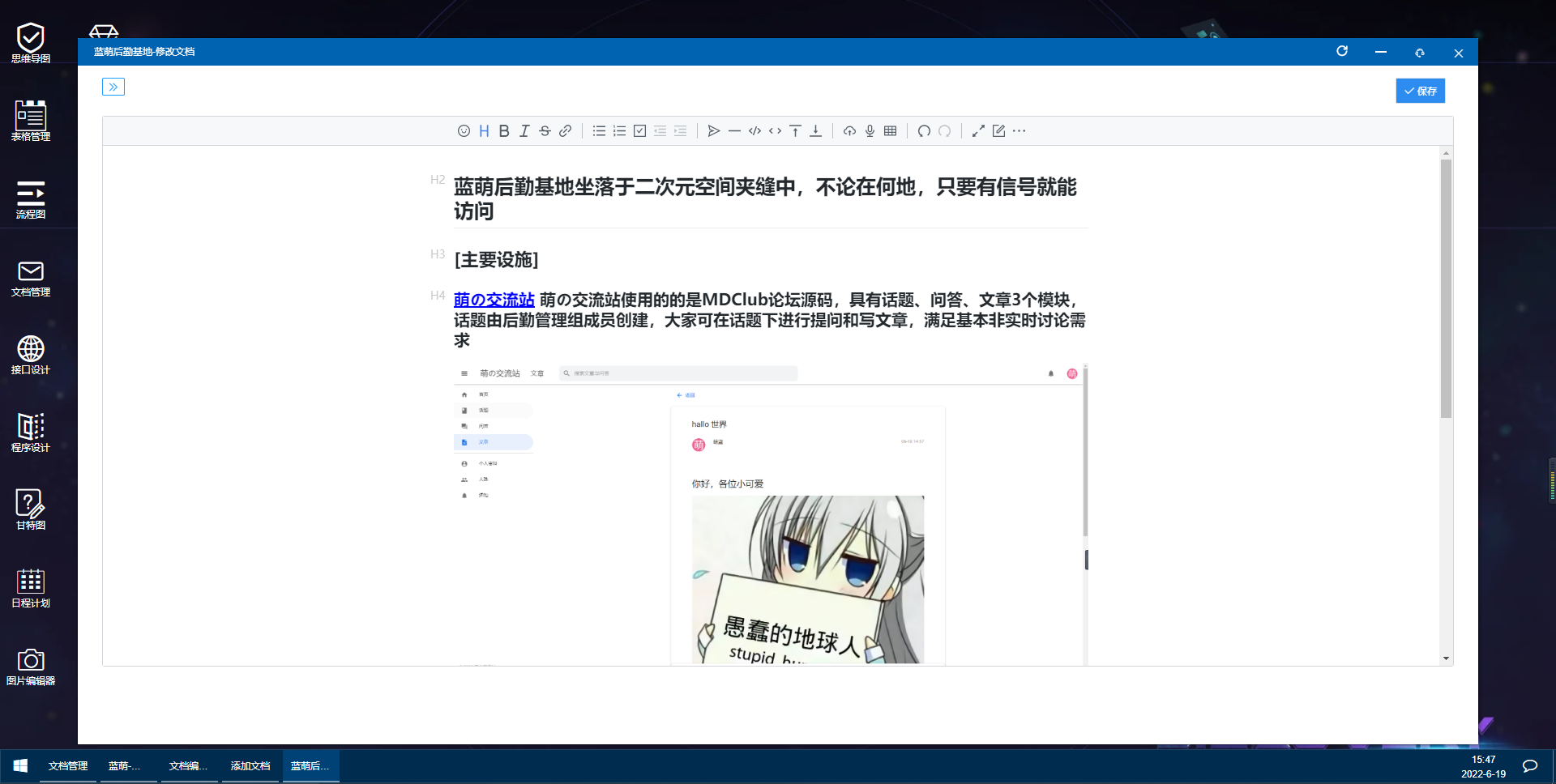Open 文档管理 in the left sidebar
The image size is (1556, 784).
click(x=31, y=279)
